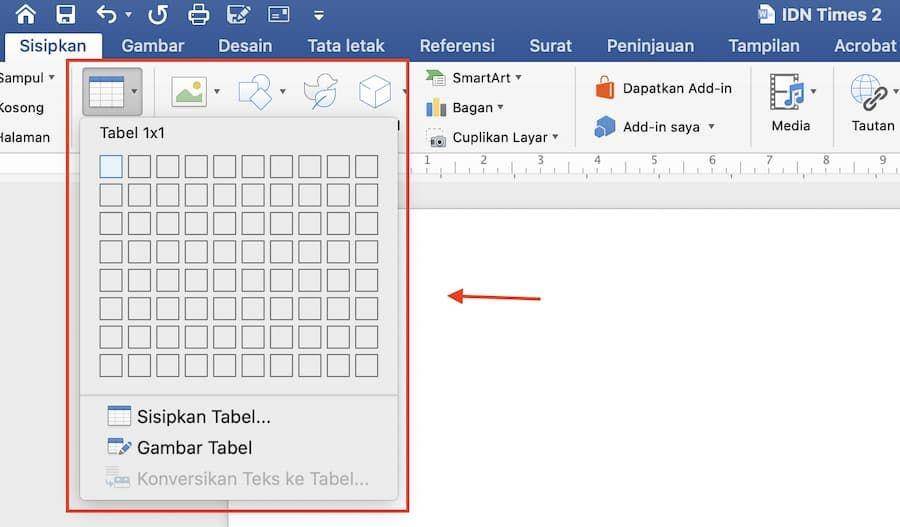Click the Icons (duck) button in the ribbon
The width and height of the screenshot is (900, 527).
click(x=320, y=91)
